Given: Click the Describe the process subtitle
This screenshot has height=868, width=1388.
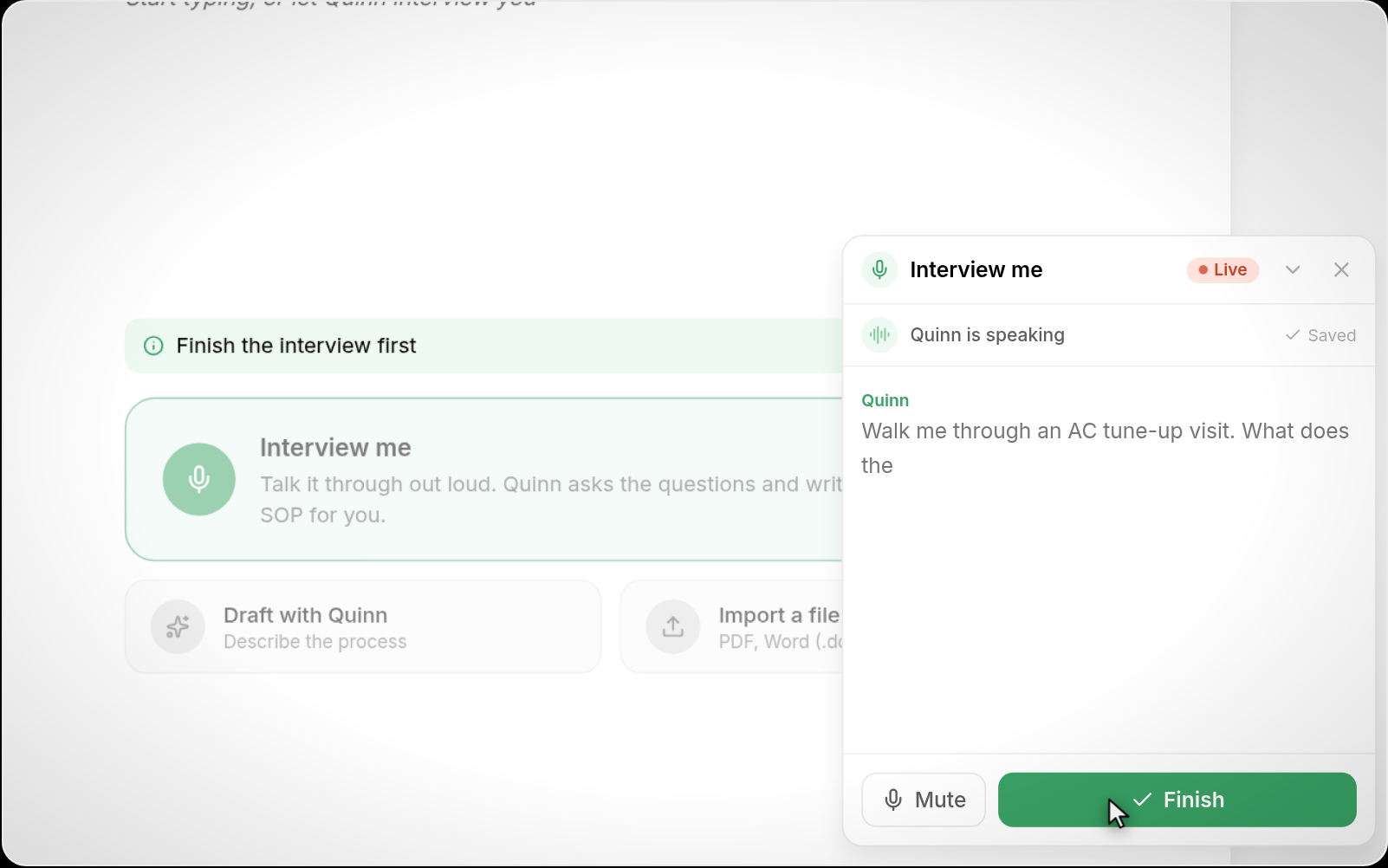Looking at the screenshot, I should pos(315,642).
